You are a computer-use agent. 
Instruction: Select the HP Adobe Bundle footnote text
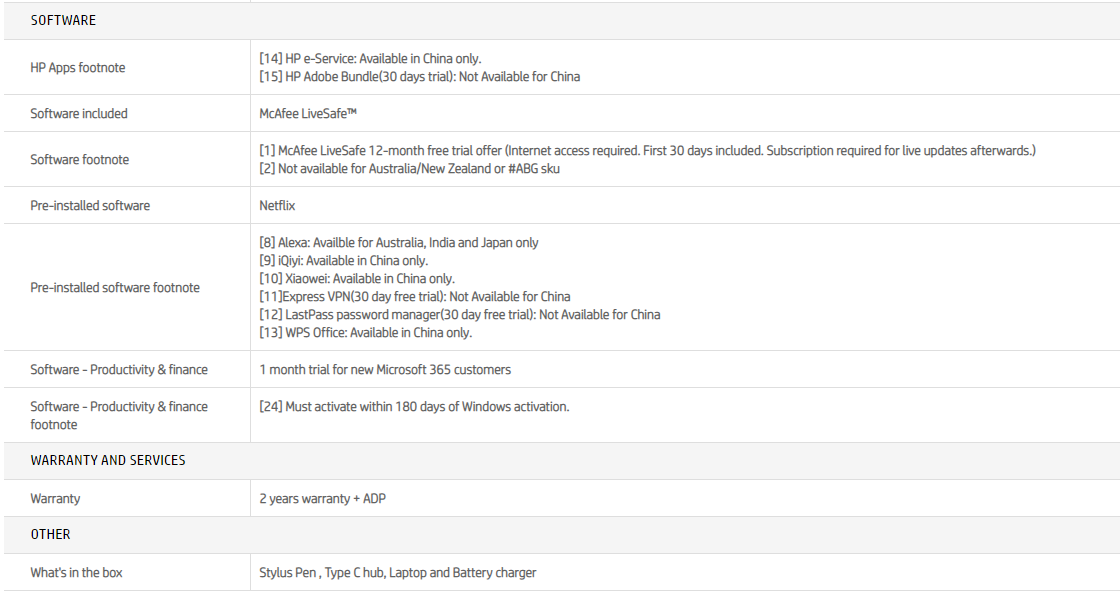click(419, 77)
